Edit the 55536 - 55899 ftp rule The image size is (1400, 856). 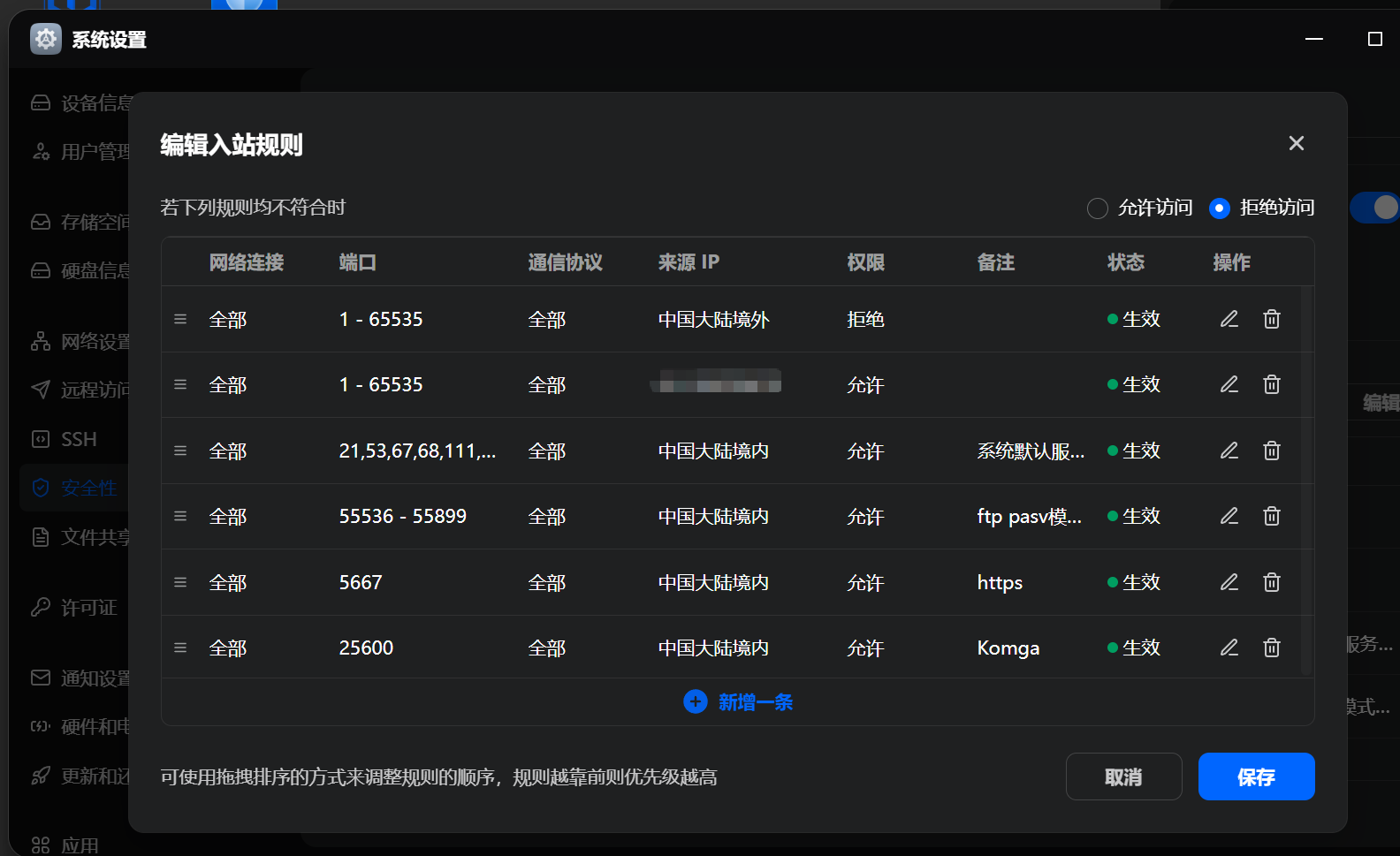[x=1229, y=516]
